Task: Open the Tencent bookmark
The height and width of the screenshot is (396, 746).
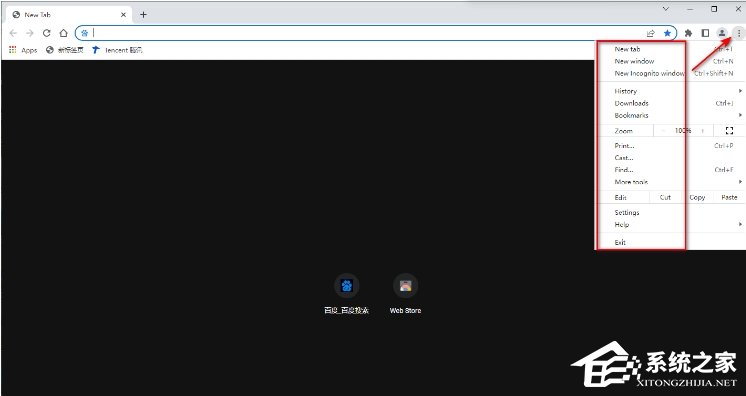Action: point(117,50)
